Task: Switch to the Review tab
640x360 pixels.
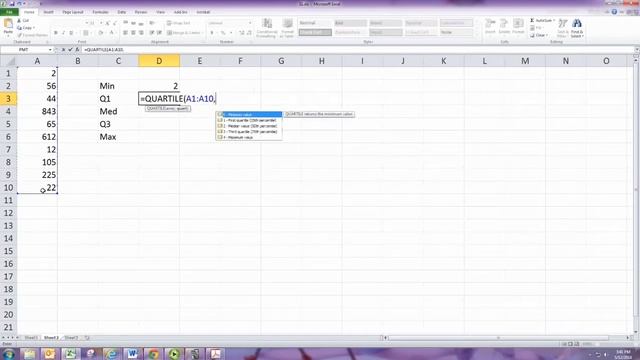Action: 141,12
